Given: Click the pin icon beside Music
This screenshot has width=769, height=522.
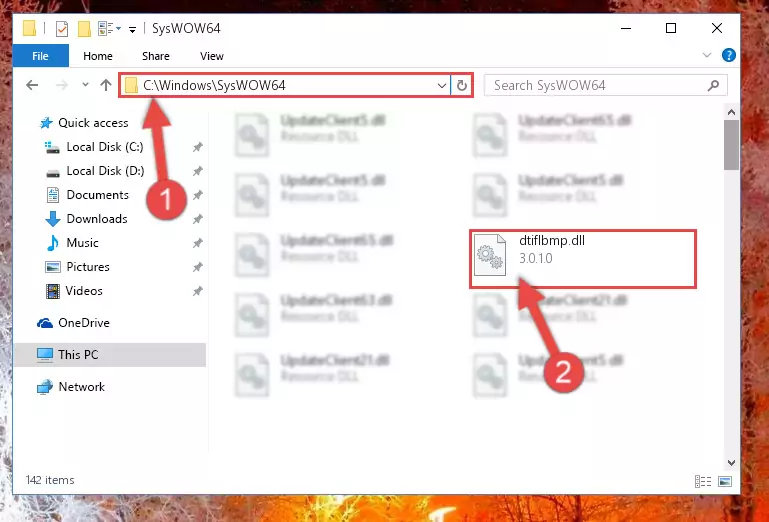Looking at the screenshot, I should click(198, 243).
